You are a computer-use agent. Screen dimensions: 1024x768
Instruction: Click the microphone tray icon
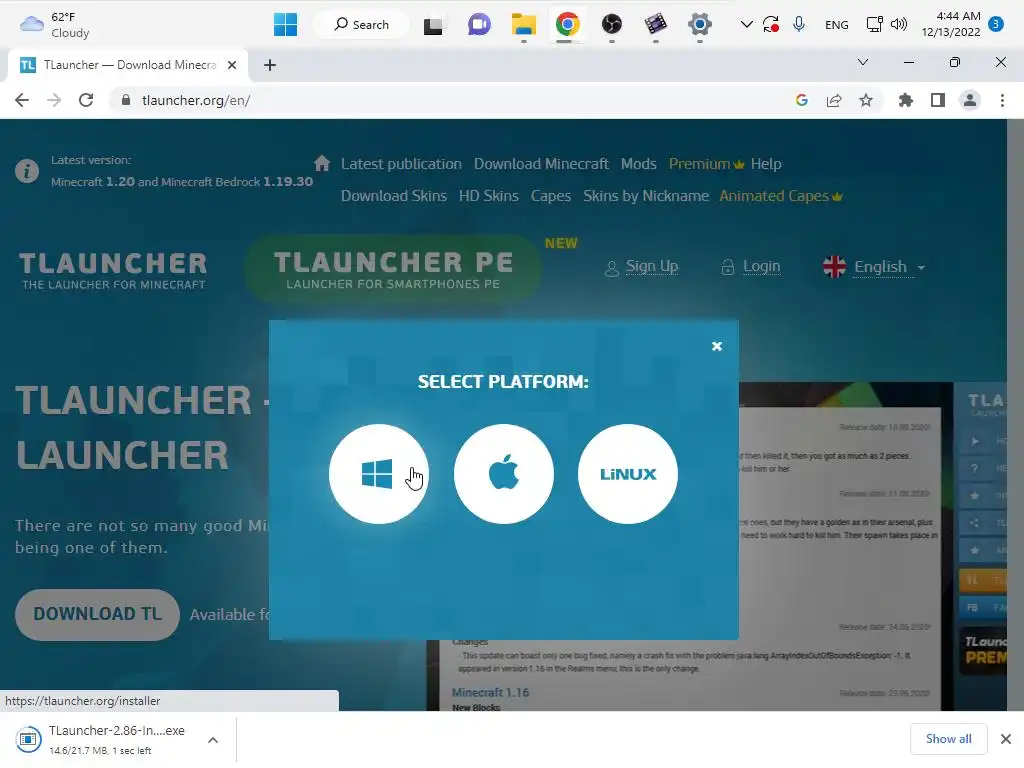click(799, 25)
